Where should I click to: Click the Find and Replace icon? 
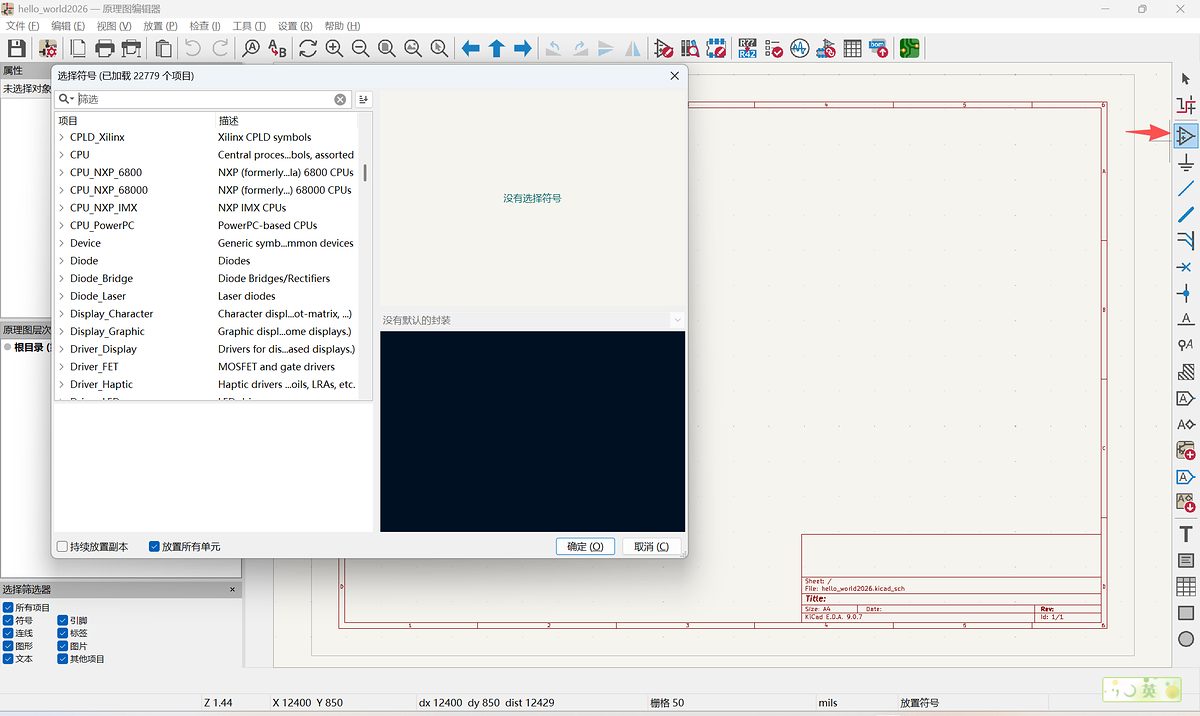click(277, 48)
